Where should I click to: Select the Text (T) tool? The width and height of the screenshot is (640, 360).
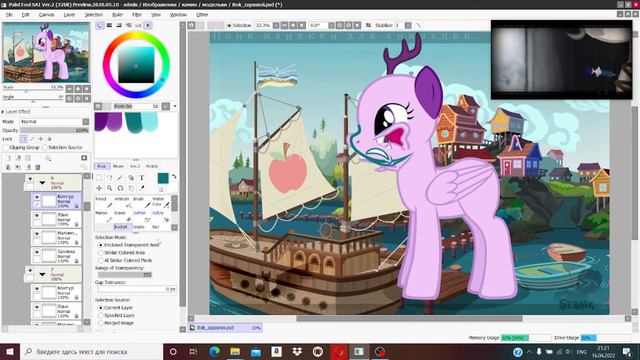142,178
